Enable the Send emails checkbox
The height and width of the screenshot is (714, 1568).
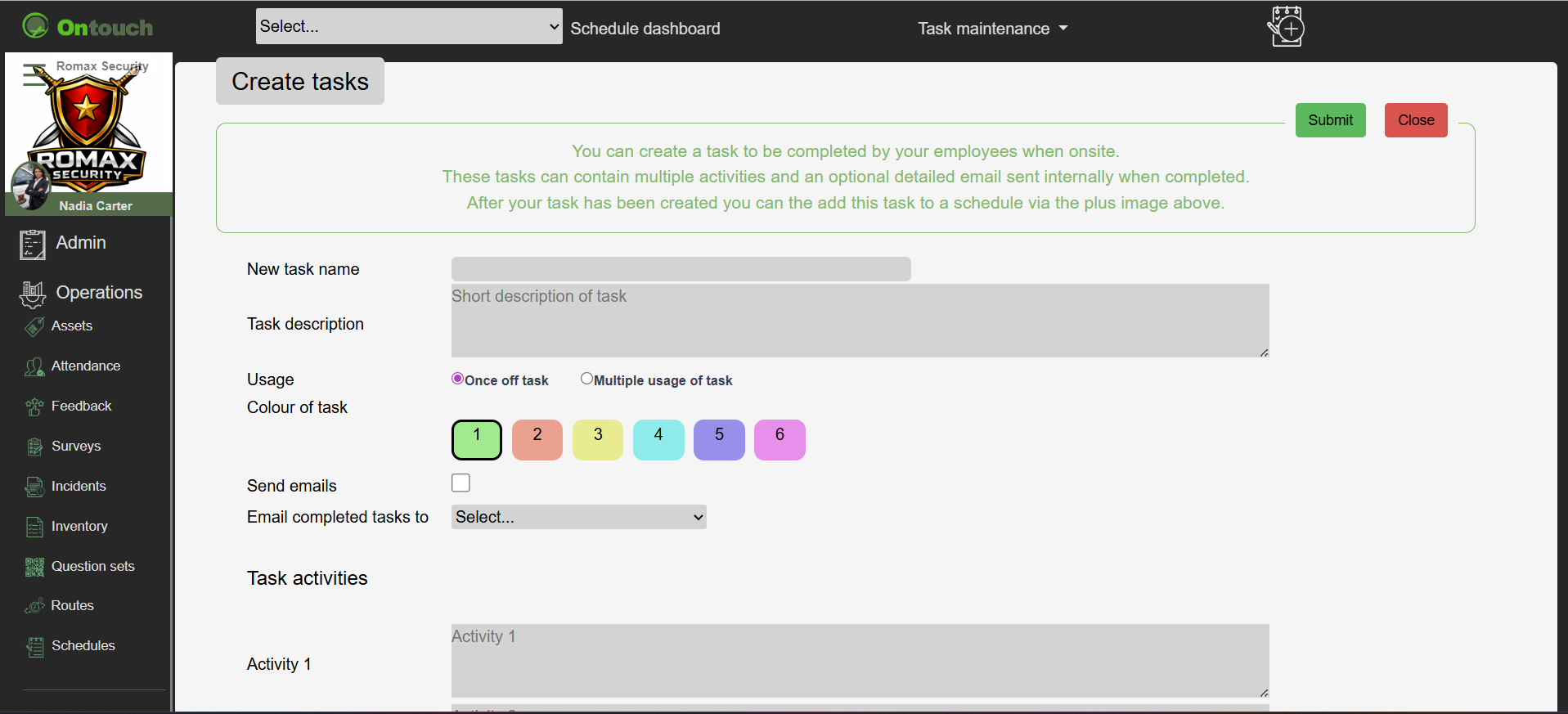(461, 483)
